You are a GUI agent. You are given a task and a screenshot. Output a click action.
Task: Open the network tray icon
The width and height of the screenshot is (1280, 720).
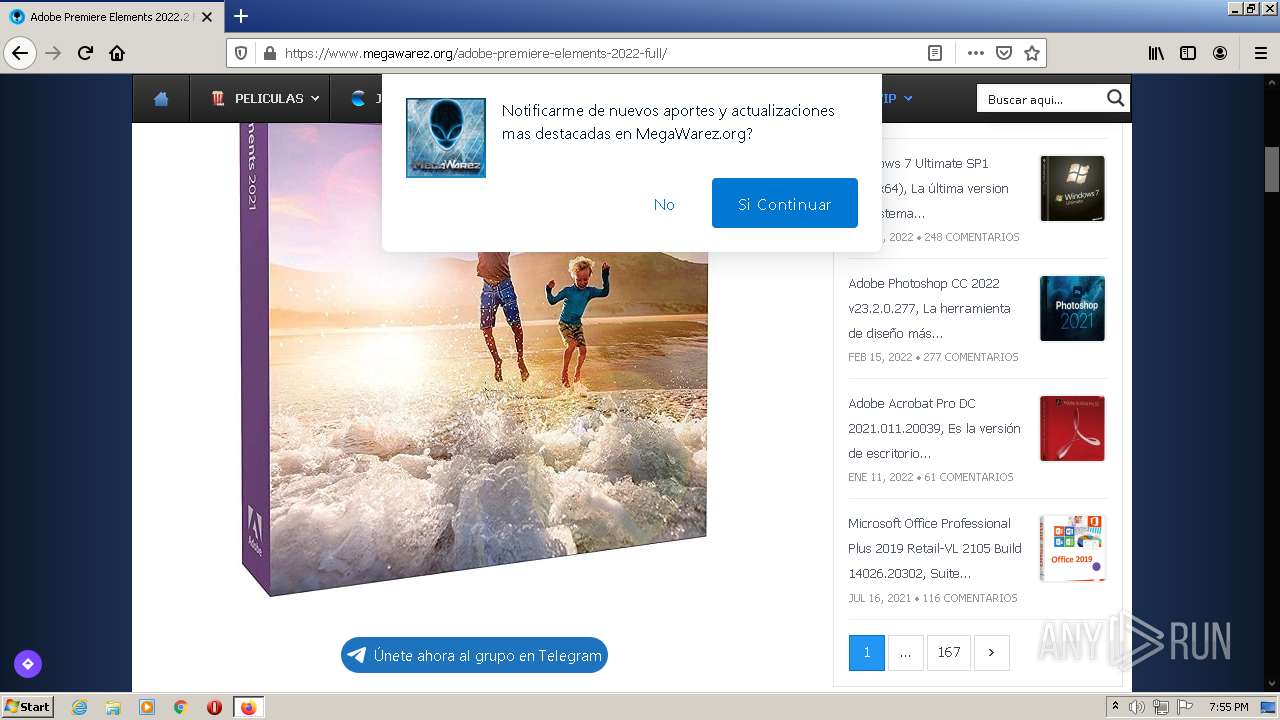(1161, 707)
